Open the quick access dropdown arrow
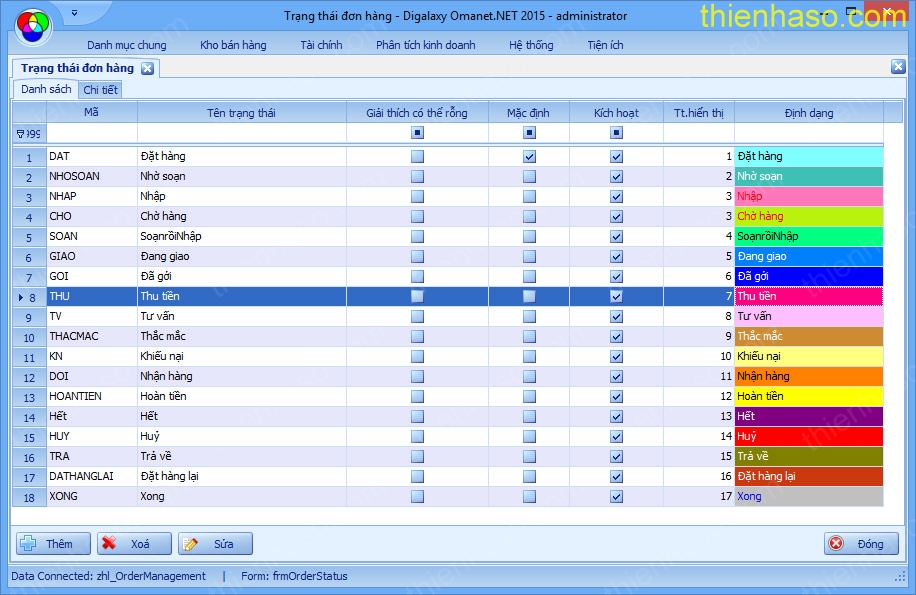 tap(73, 14)
